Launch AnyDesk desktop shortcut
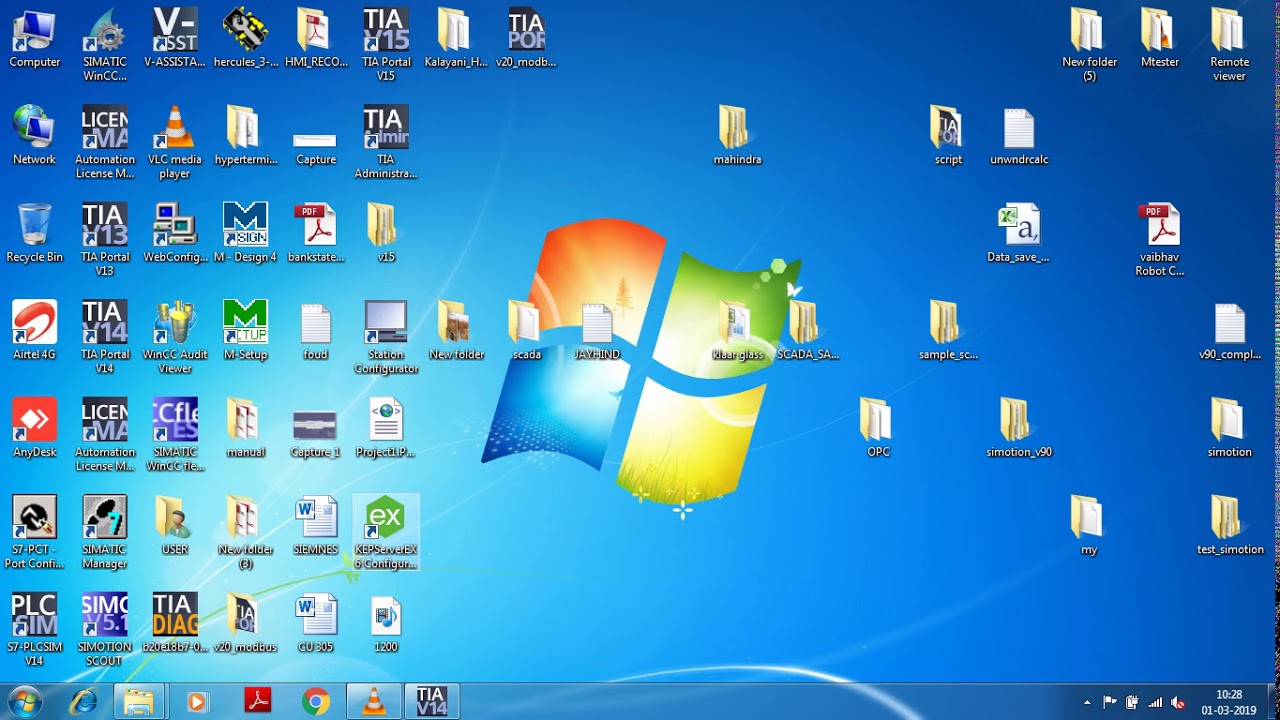The height and width of the screenshot is (720, 1280). coord(34,429)
